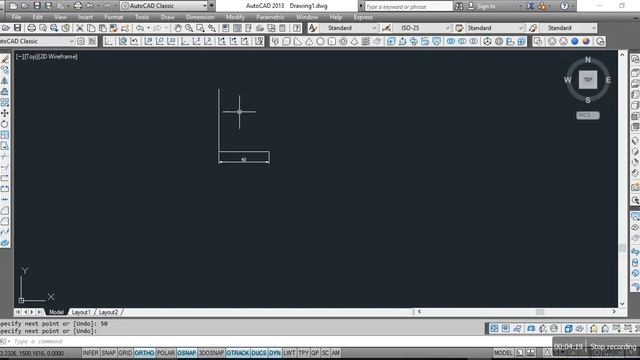Open the Dimension menu
Viewport: 640px width, 360px height.
(x=200, y=17)
